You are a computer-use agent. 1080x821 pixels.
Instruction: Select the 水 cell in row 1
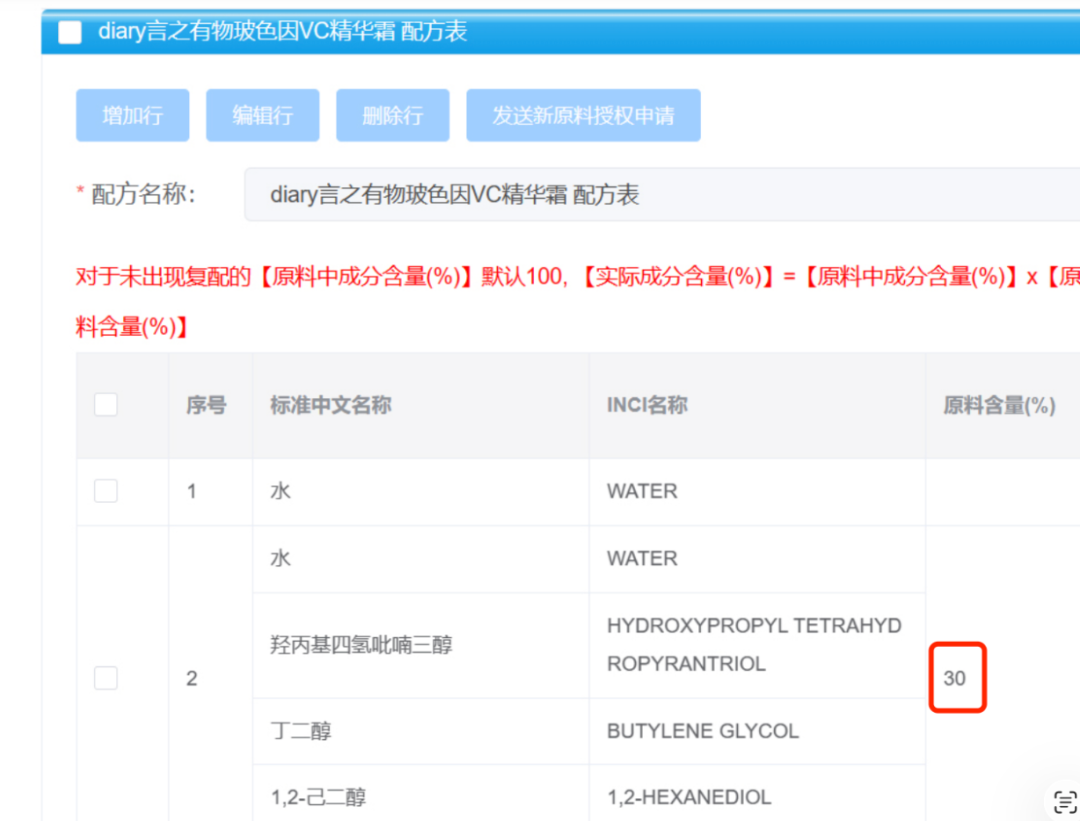(421, 492)
